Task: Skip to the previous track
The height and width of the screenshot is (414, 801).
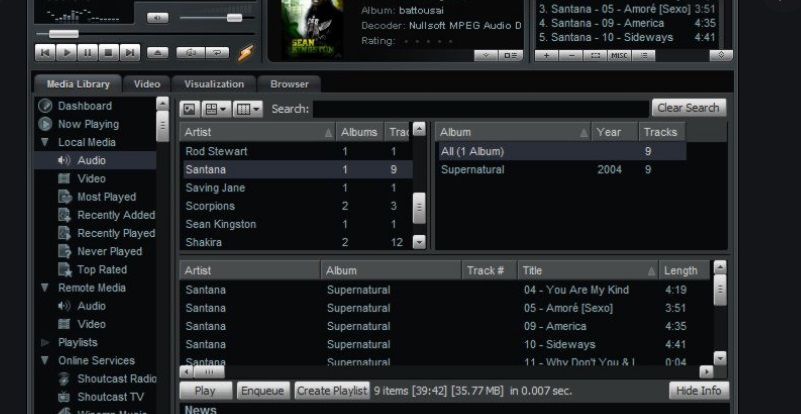Action: [45, 52]
